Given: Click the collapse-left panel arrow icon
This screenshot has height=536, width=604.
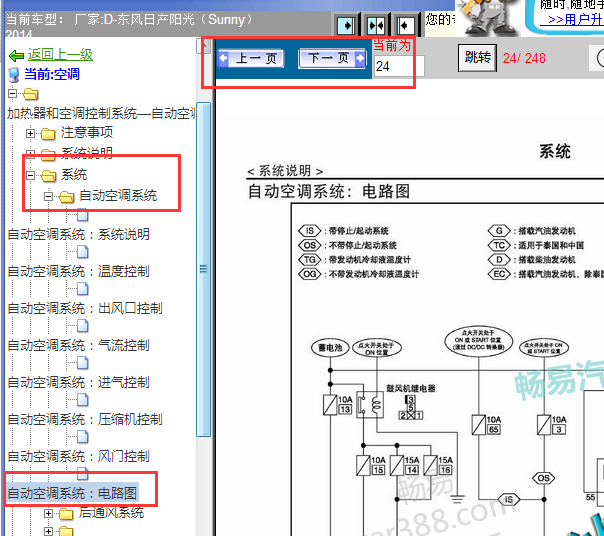Looking at the screenshot, I should tap(405, 25).
